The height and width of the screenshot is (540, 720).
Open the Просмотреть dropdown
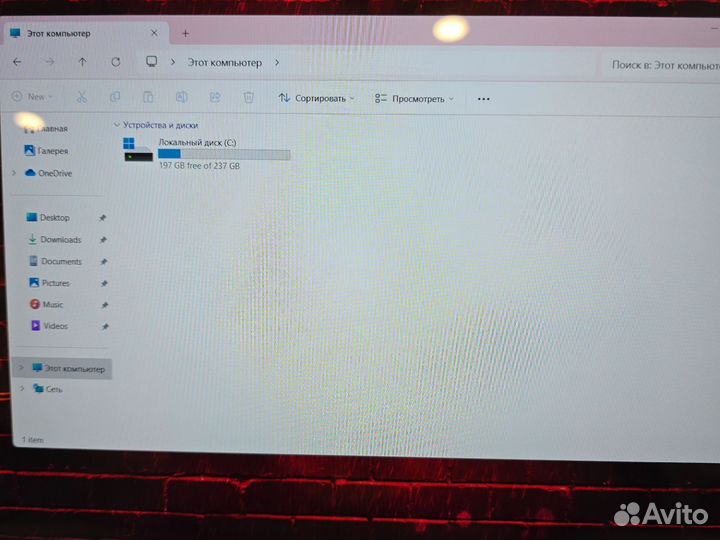tap(414, 99)
